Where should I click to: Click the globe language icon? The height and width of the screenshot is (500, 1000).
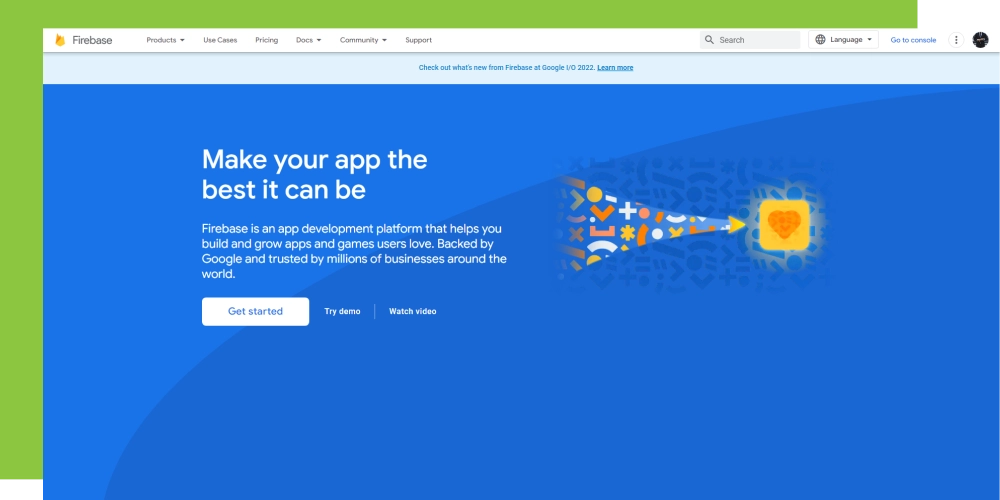pos(820,40)
